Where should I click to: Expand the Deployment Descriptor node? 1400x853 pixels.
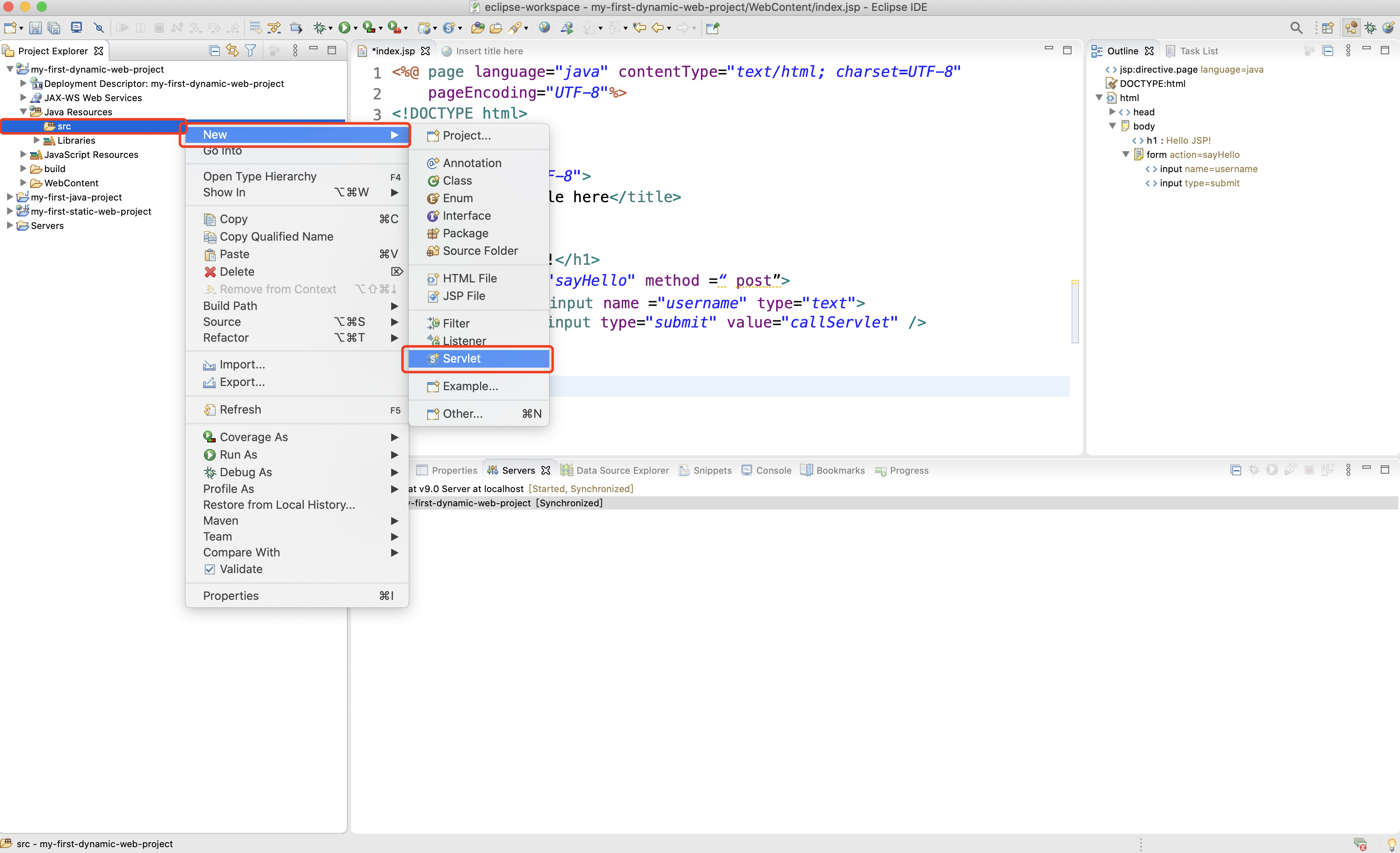23,84
